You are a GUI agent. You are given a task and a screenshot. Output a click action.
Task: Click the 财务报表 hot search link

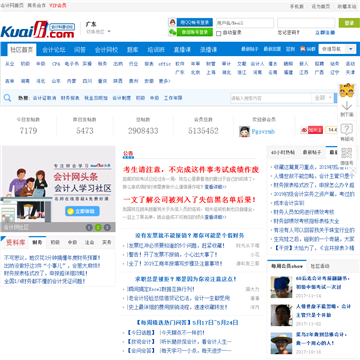70,98
